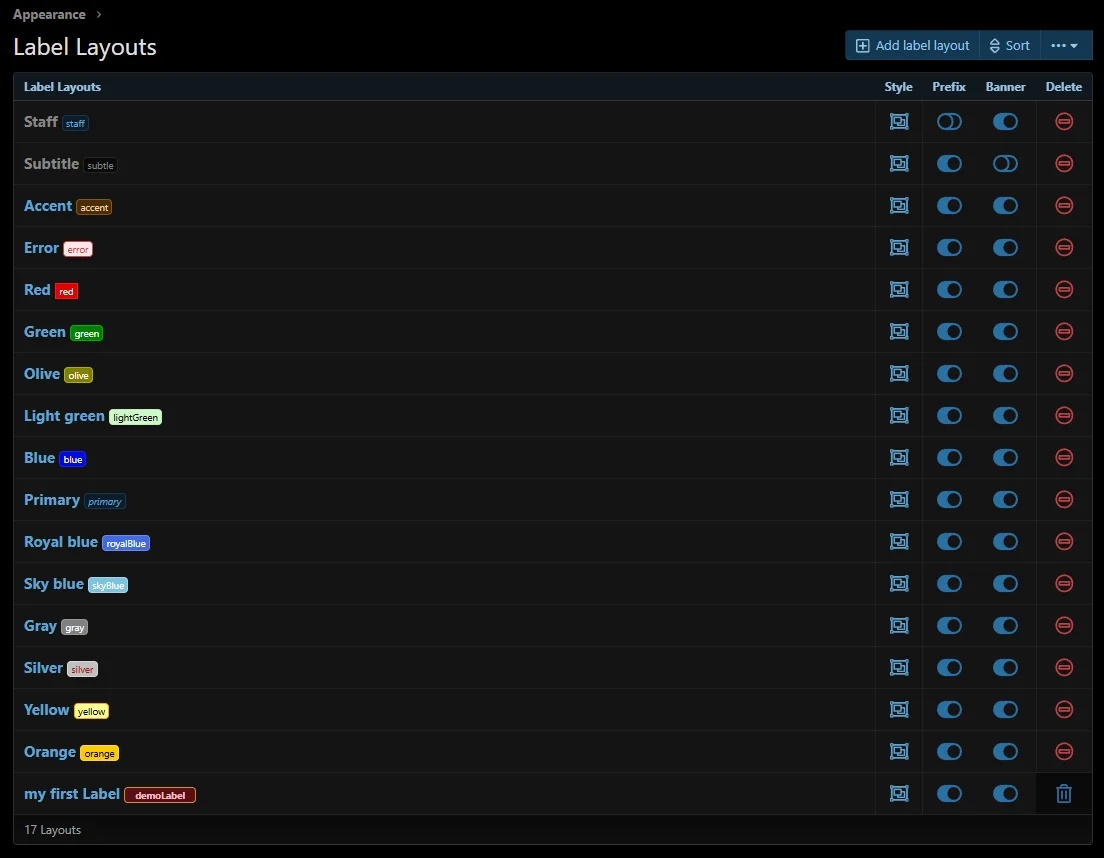This screenshot has width=1104, height=858.
Task: Open the three-dots more options dropdown
Action: point(1065,45)
